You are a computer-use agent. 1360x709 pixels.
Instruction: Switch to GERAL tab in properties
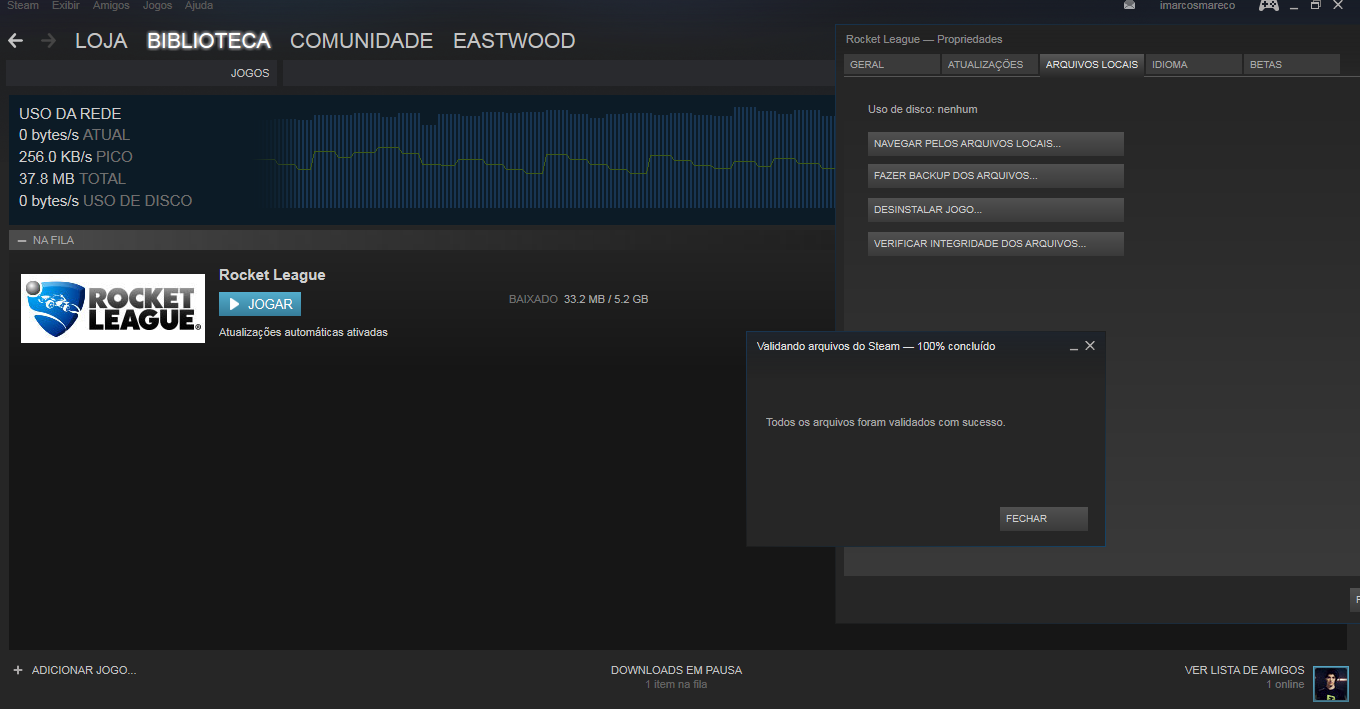click(x=892, y=64)
